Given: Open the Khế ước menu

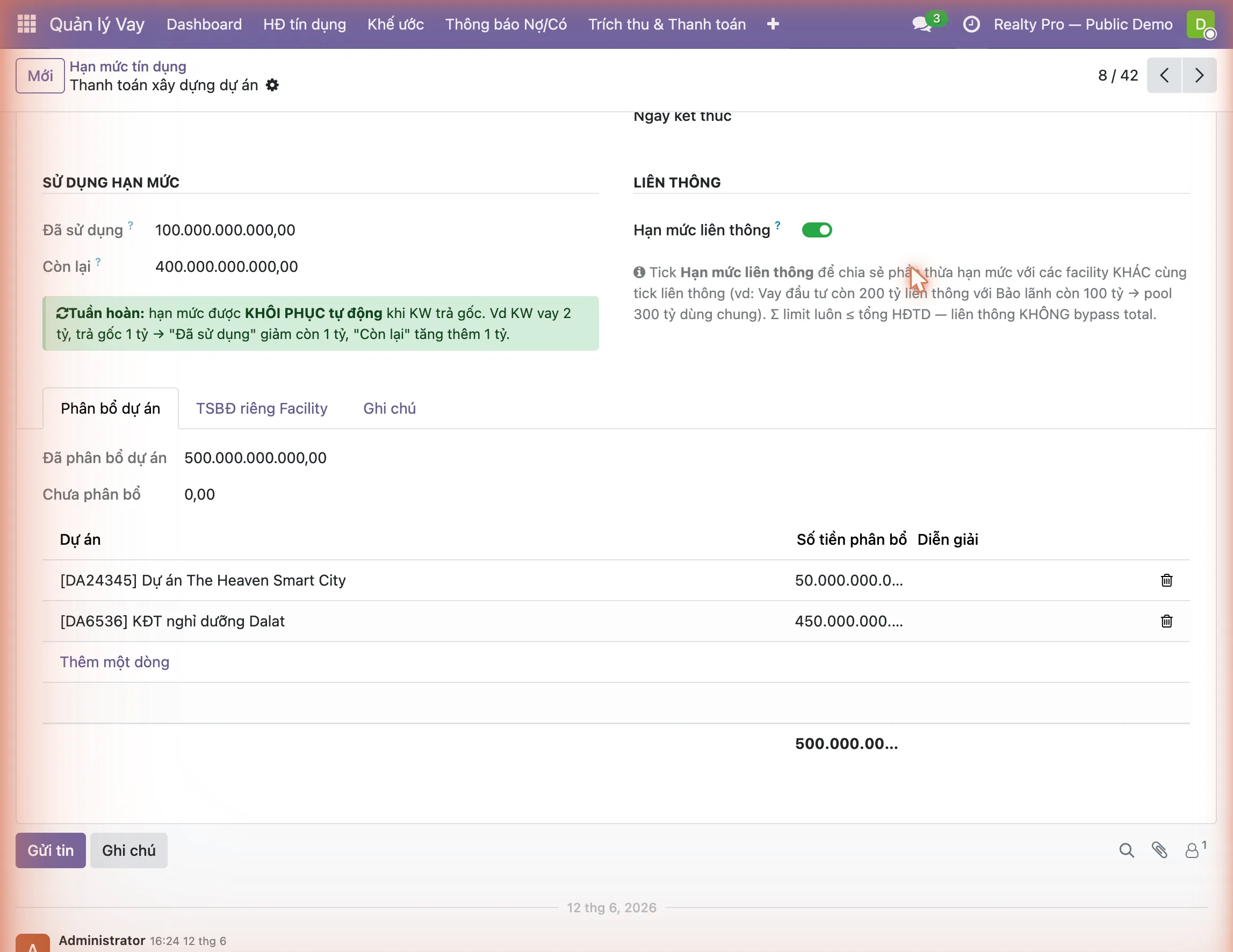Looking at the screenshot, I should pyautogui.click(x=395, y=24).
